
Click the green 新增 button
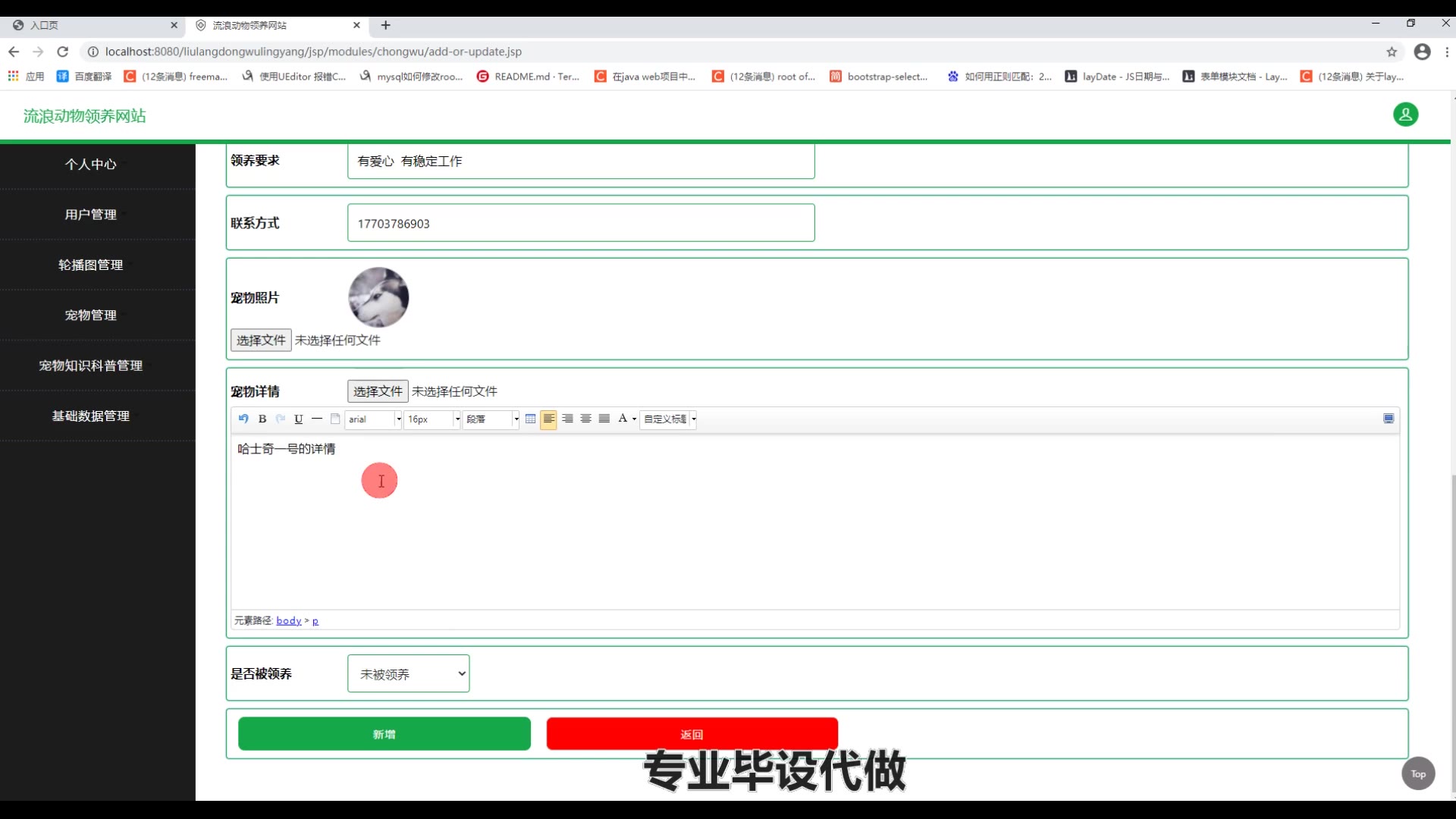(384, 733)
